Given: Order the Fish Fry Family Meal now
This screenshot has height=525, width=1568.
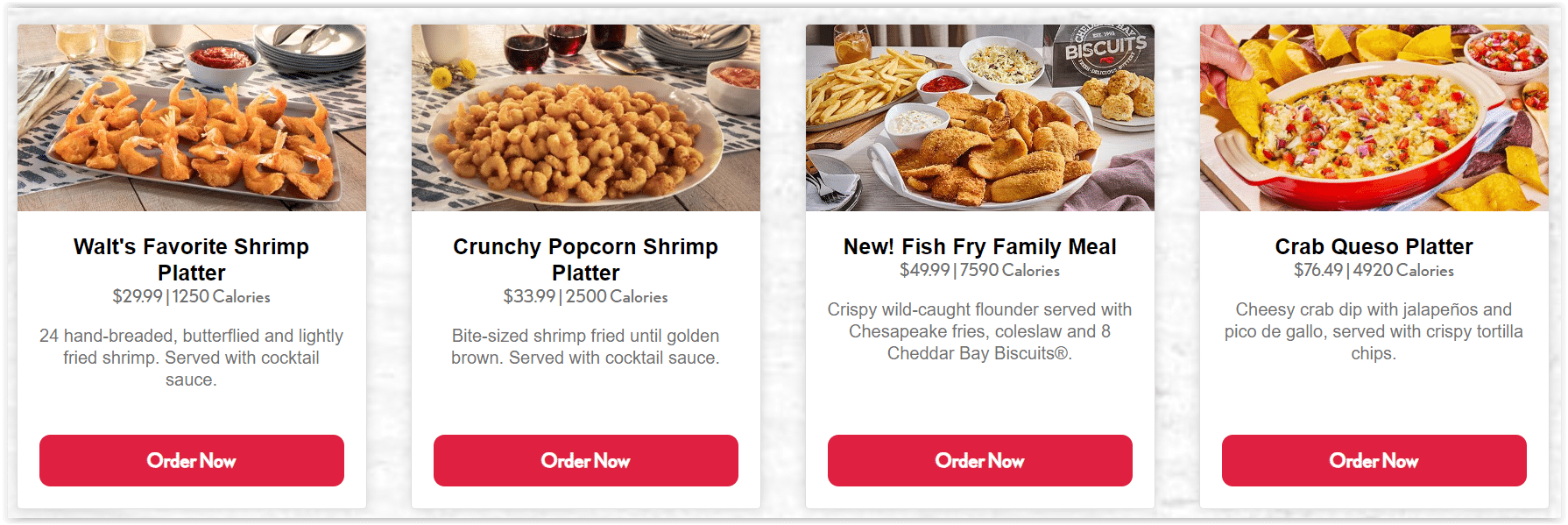Looking at the screenshot, I should click(x=979, y=460).
